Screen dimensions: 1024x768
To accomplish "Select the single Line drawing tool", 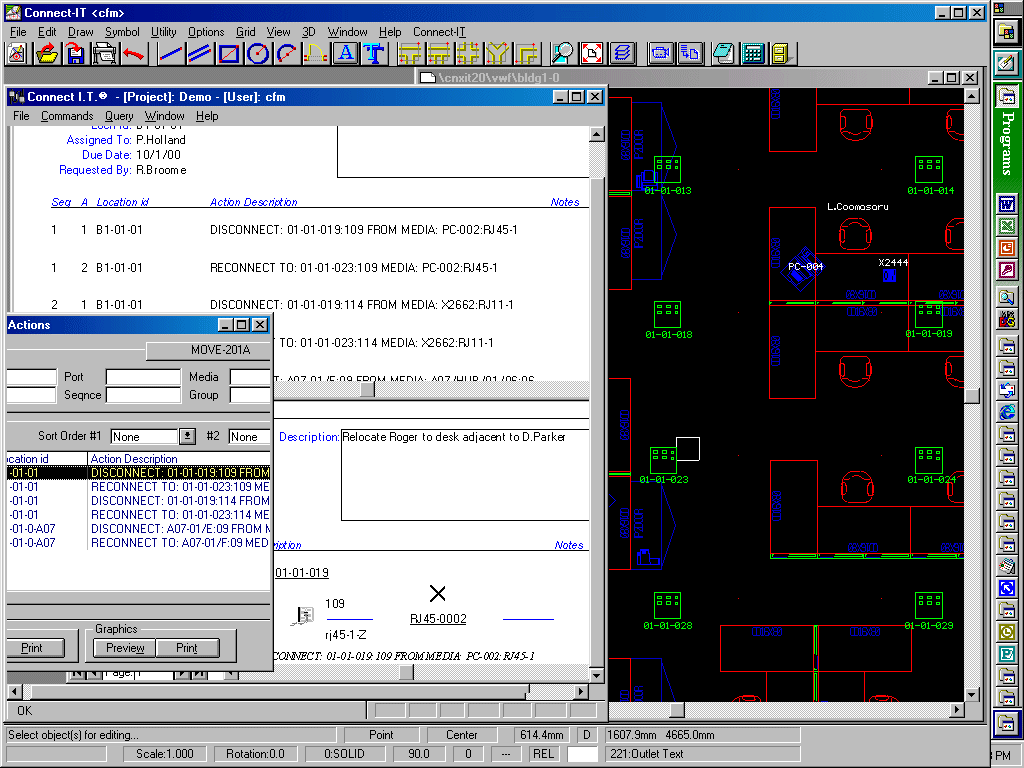I will tap(170, 53).
